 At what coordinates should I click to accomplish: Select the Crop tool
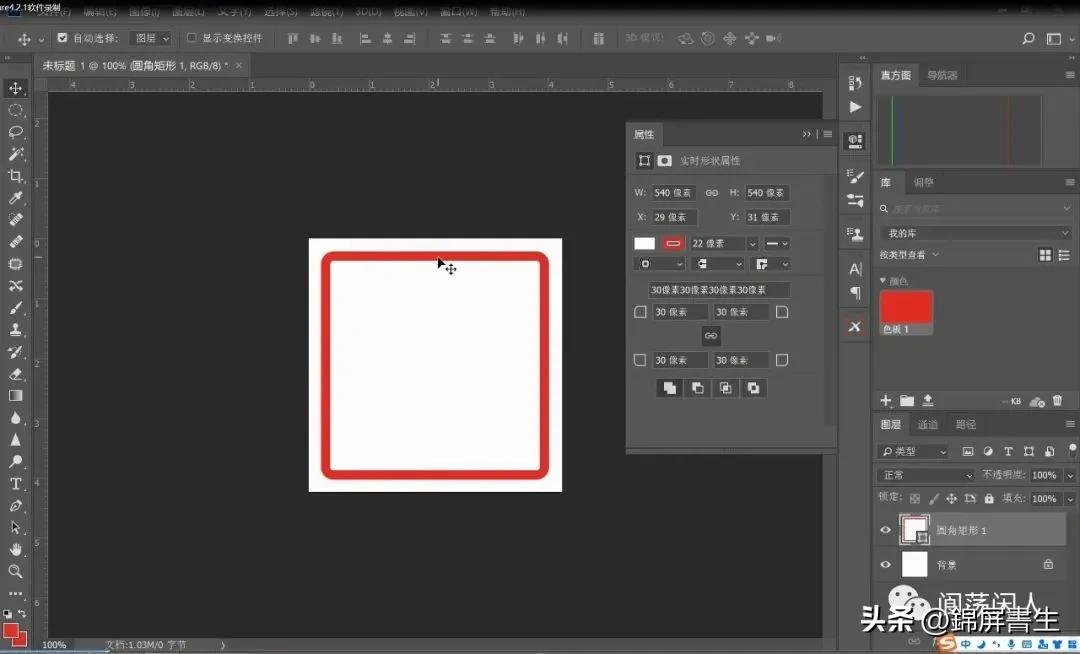tap(14, 175)
